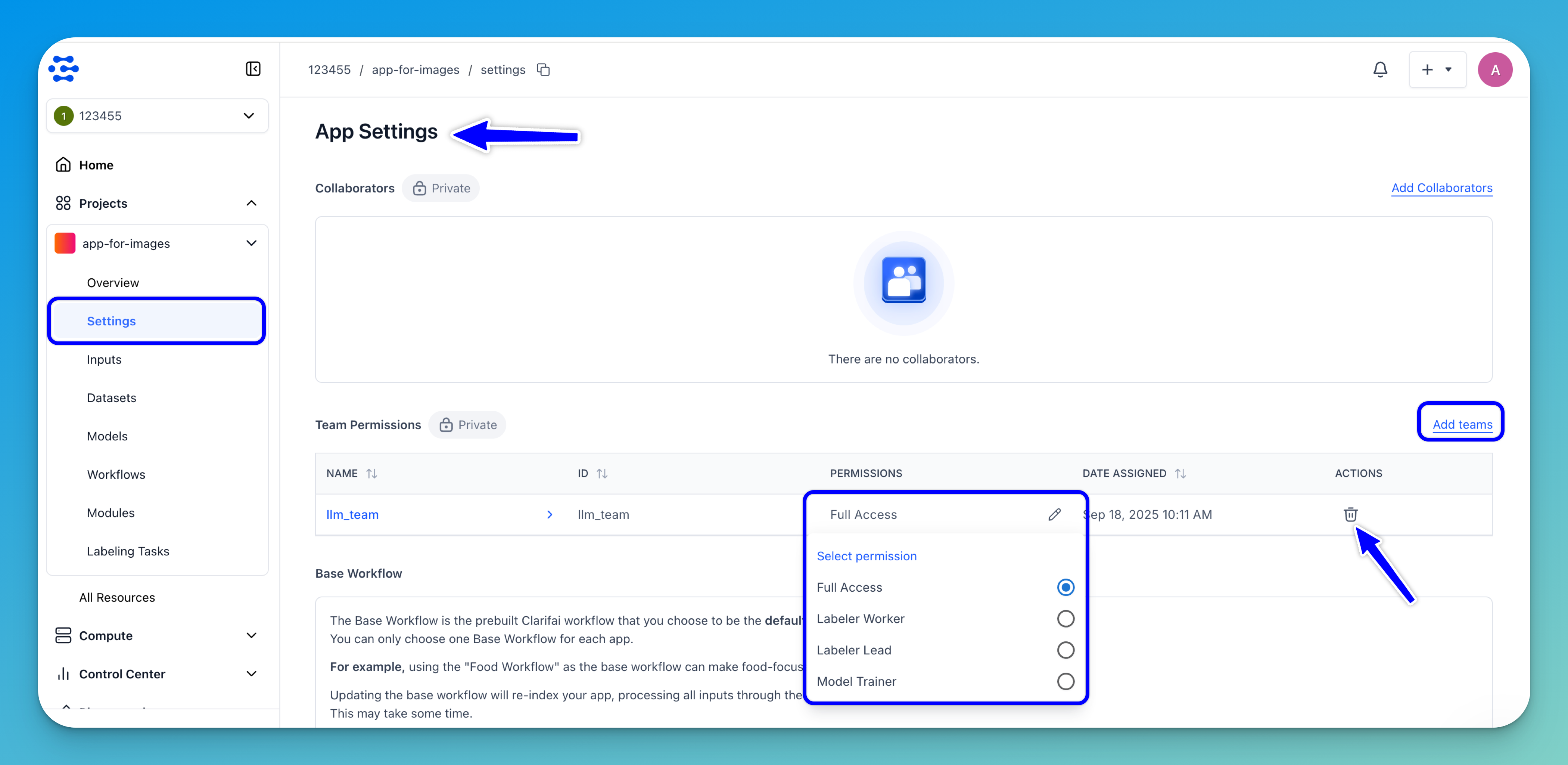1568x765 pixels.
Task: Expand the llm_team row chevron
Action: [549, 515]
